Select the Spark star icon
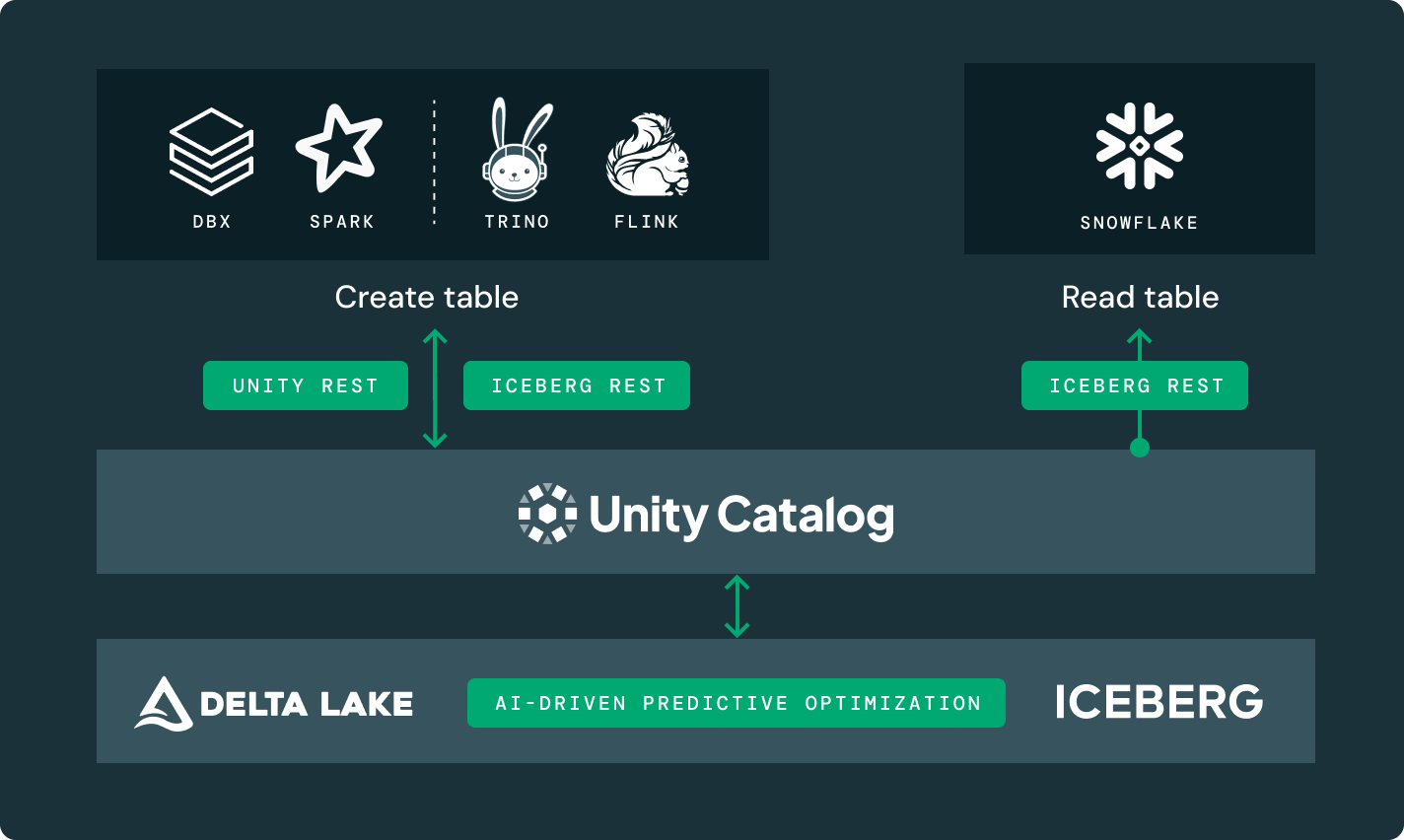Image resolution: width=1404 pixels, height=840 pixels. tap(339, 148)
